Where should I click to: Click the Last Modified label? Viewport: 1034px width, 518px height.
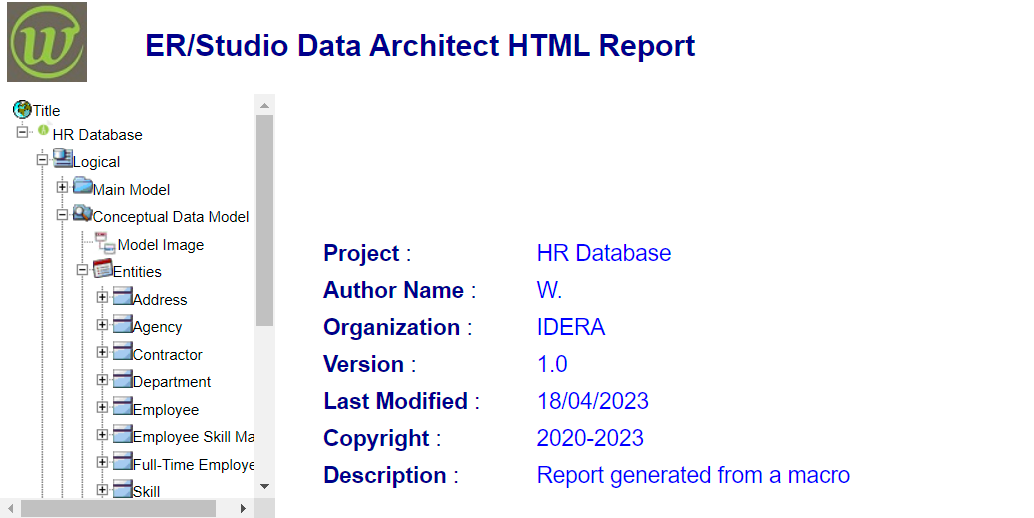(x=396, y=401)
